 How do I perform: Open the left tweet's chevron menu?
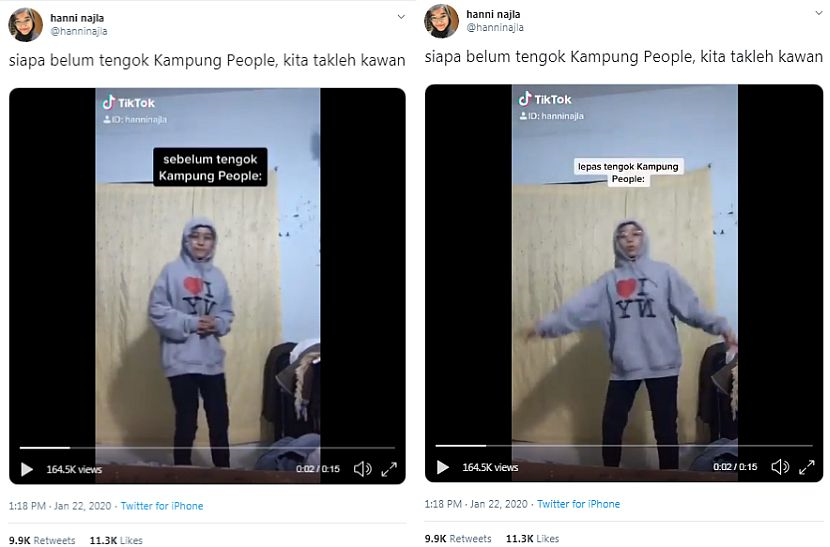(x=401, y=17)
